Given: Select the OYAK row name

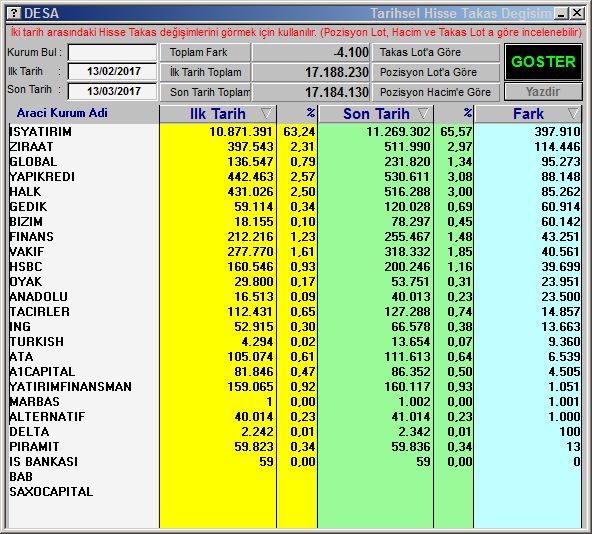Looking at the screenshot, I should [26, 282].
